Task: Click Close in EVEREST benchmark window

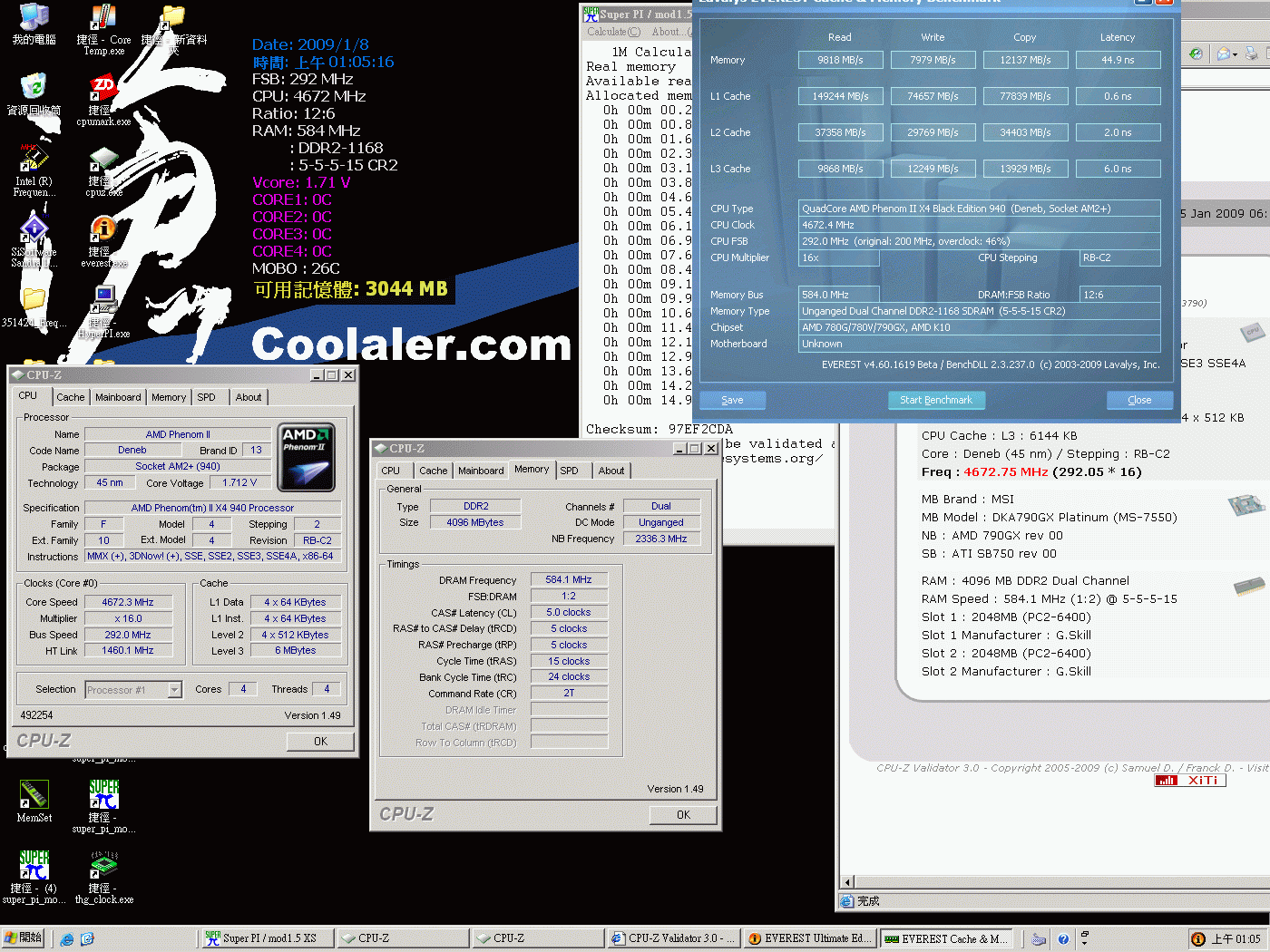Action: [x=1139, y=400]
